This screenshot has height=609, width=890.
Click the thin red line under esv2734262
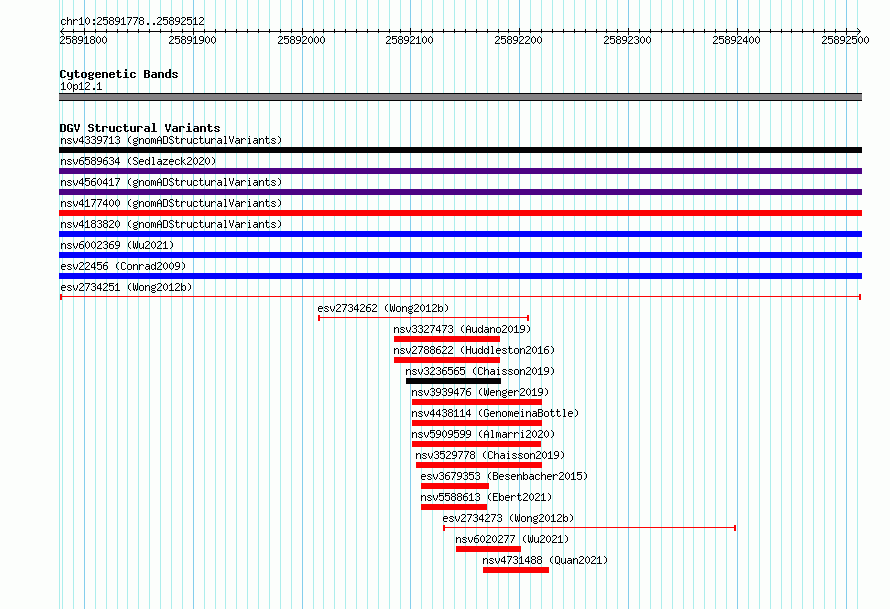pyautogui.click(x=423, y=318)
